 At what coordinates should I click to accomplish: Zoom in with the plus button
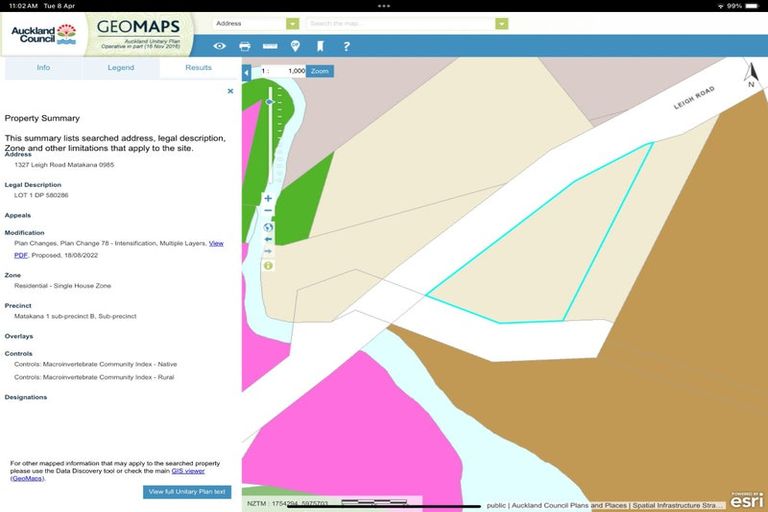(268, 199)
